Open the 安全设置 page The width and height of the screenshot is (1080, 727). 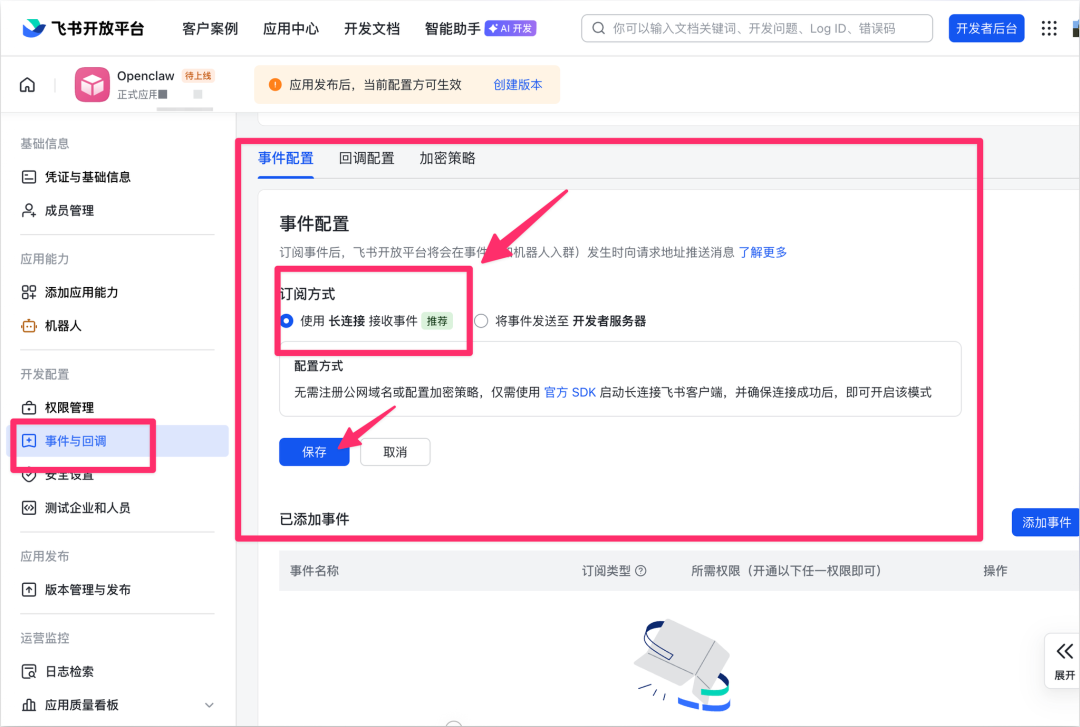pyautogui.click(x=68, y=474)
